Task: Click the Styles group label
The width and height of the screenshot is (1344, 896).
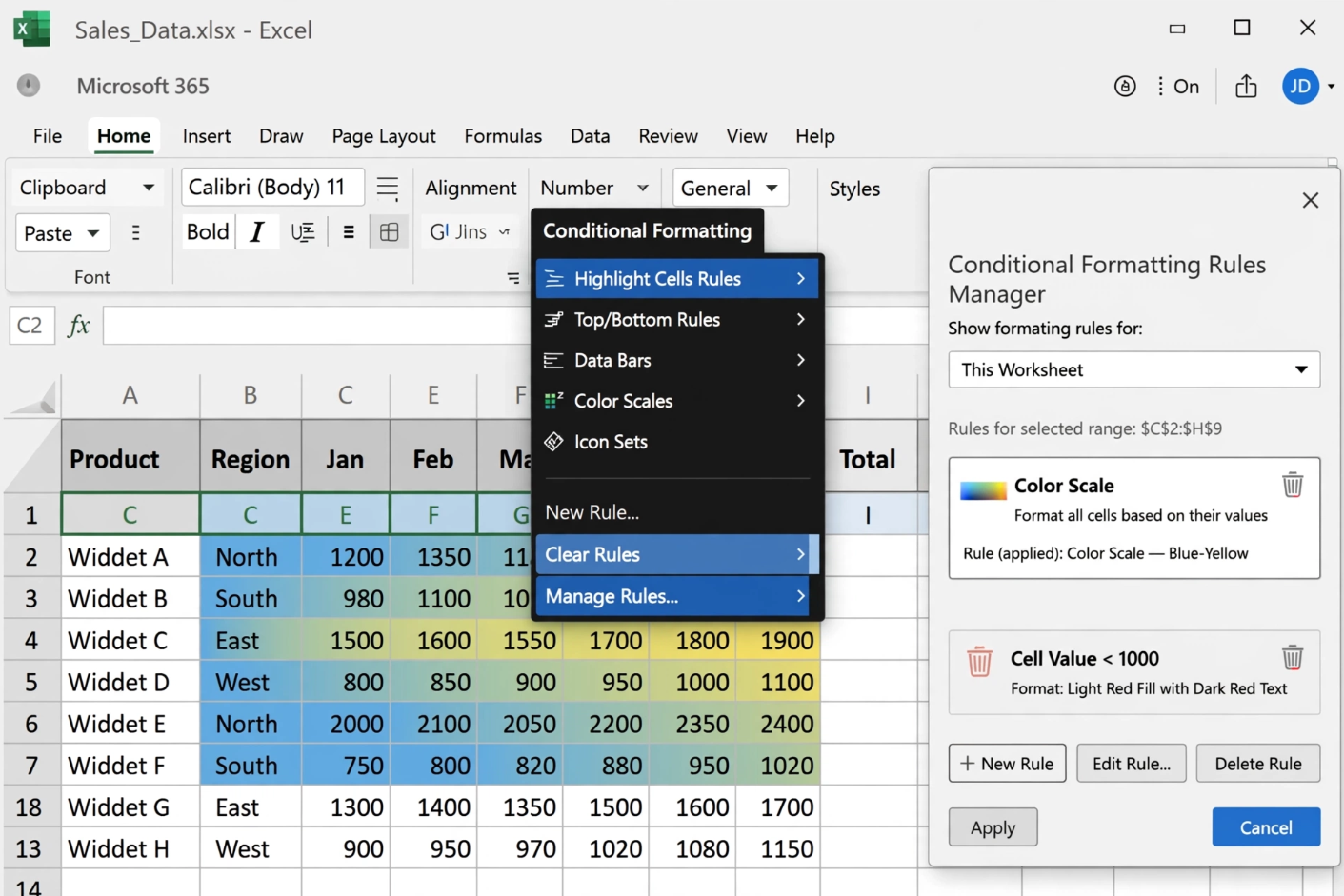Action: point(854,189)
